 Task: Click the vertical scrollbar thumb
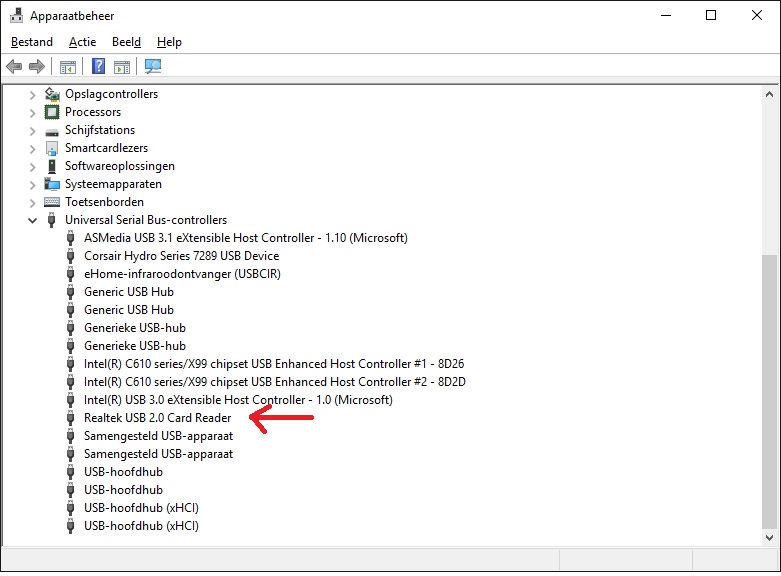[x=769, y=392]
